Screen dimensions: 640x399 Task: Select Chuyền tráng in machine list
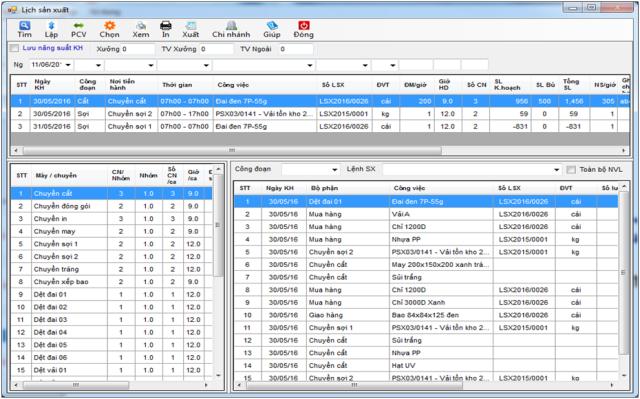tap(112, 269)
